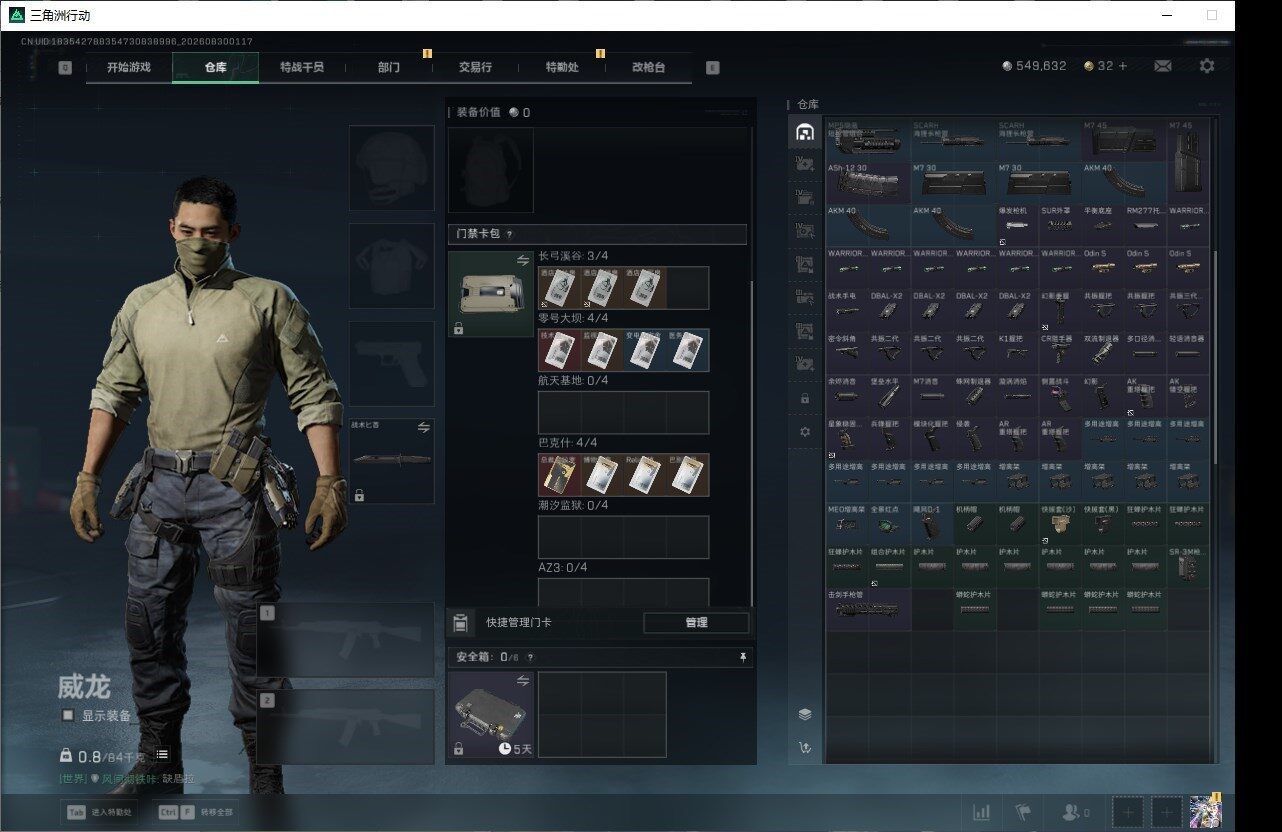Click the swap icon on the safe box
This screenshot has width=1282, height=832.
click(x=522, y=681)
